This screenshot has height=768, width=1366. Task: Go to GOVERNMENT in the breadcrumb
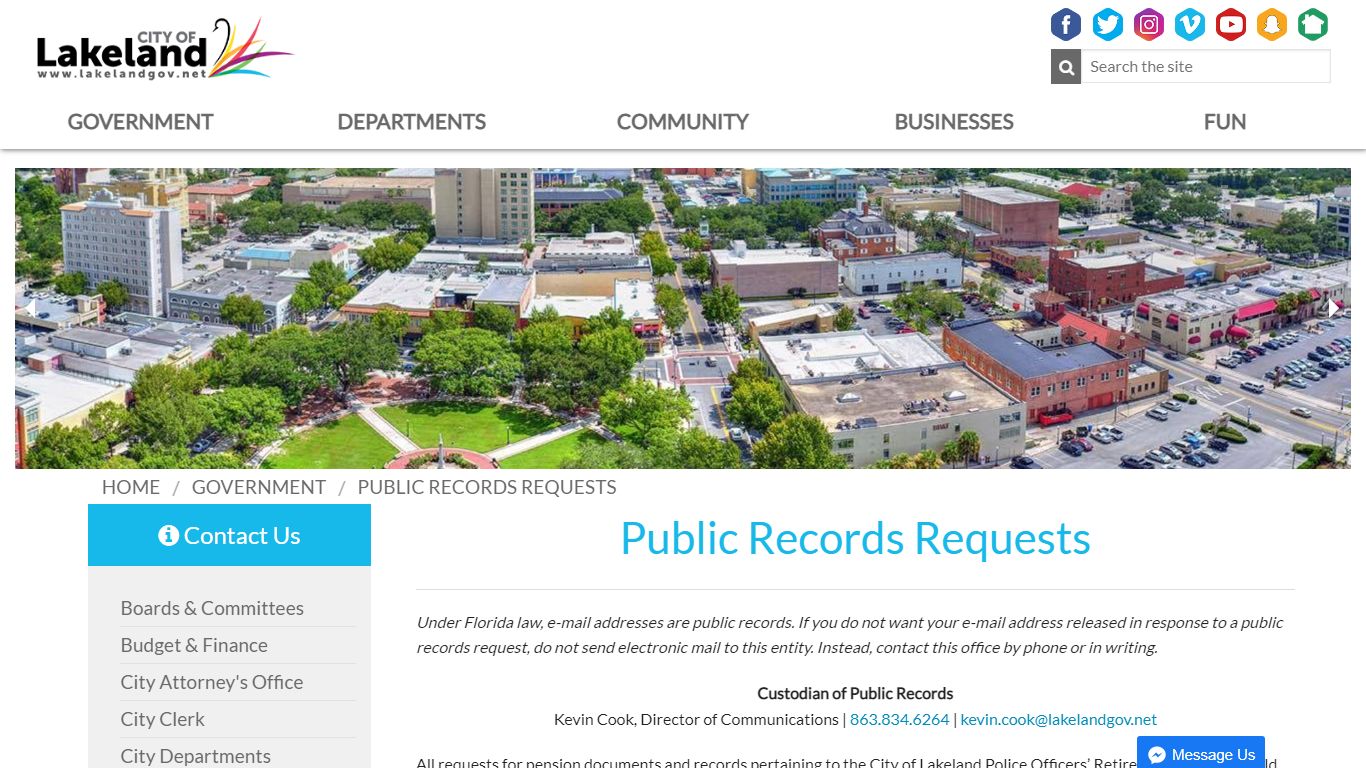pyautogui.click(x=259, y=487)
